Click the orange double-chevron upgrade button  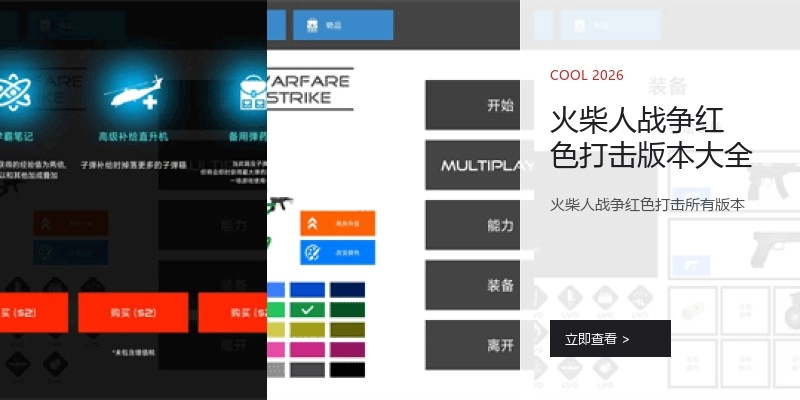(x=337, y=223)
